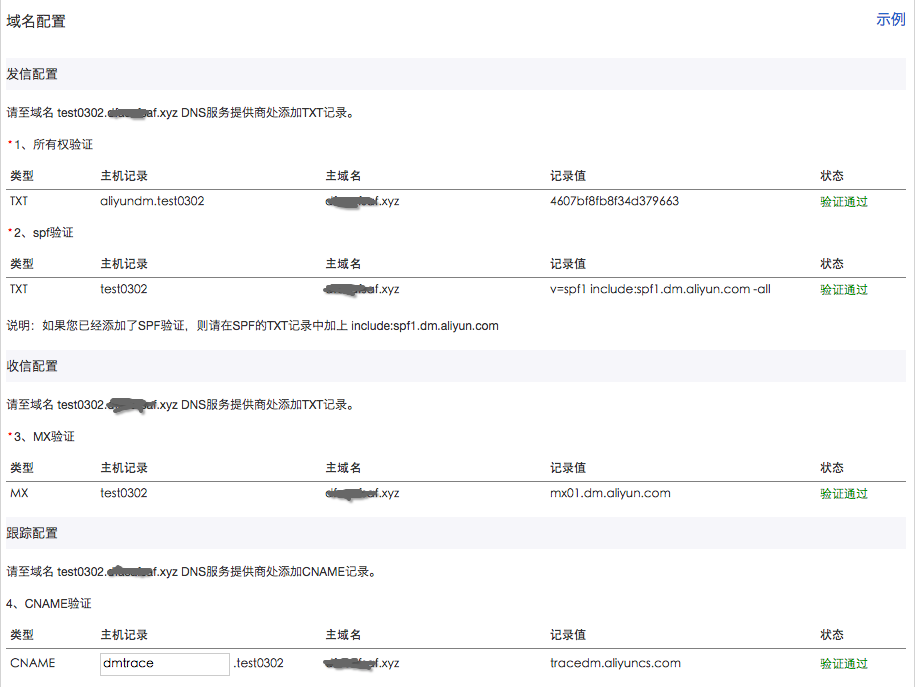Select the mx01.dm.aliyun.com record value
The width and height of the screenshot is (916, 687).
click(x=611, y=492)
